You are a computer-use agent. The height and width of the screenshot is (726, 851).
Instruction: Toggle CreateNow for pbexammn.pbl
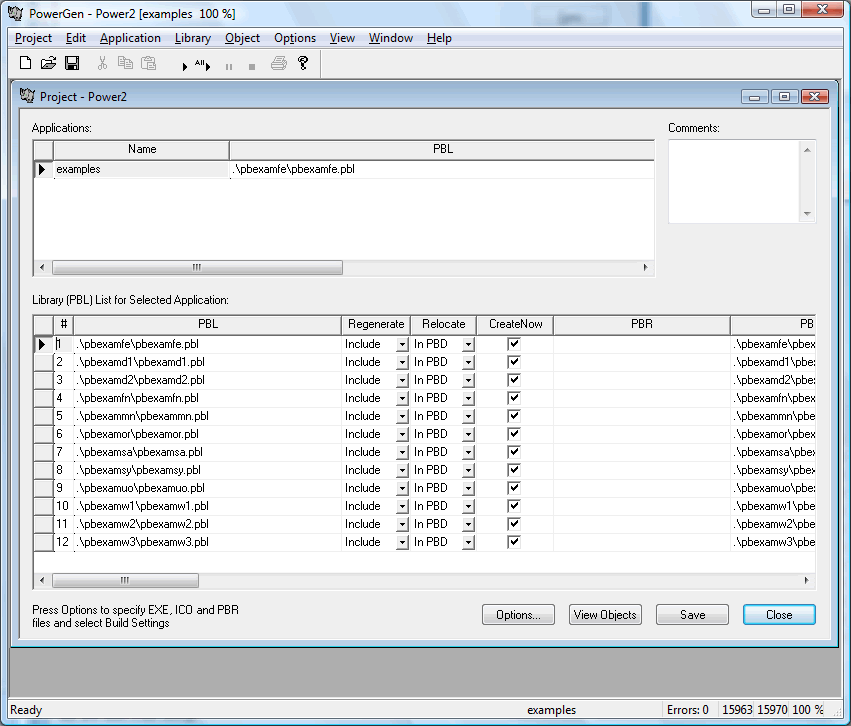(x=514, y=416)
